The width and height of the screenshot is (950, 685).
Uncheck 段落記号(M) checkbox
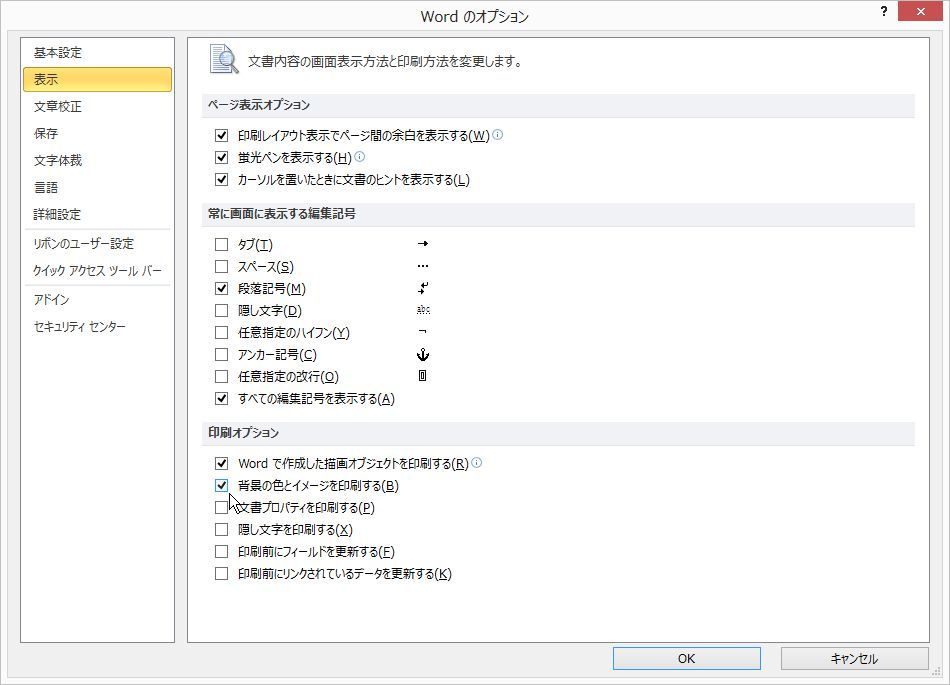pos(221,289)
